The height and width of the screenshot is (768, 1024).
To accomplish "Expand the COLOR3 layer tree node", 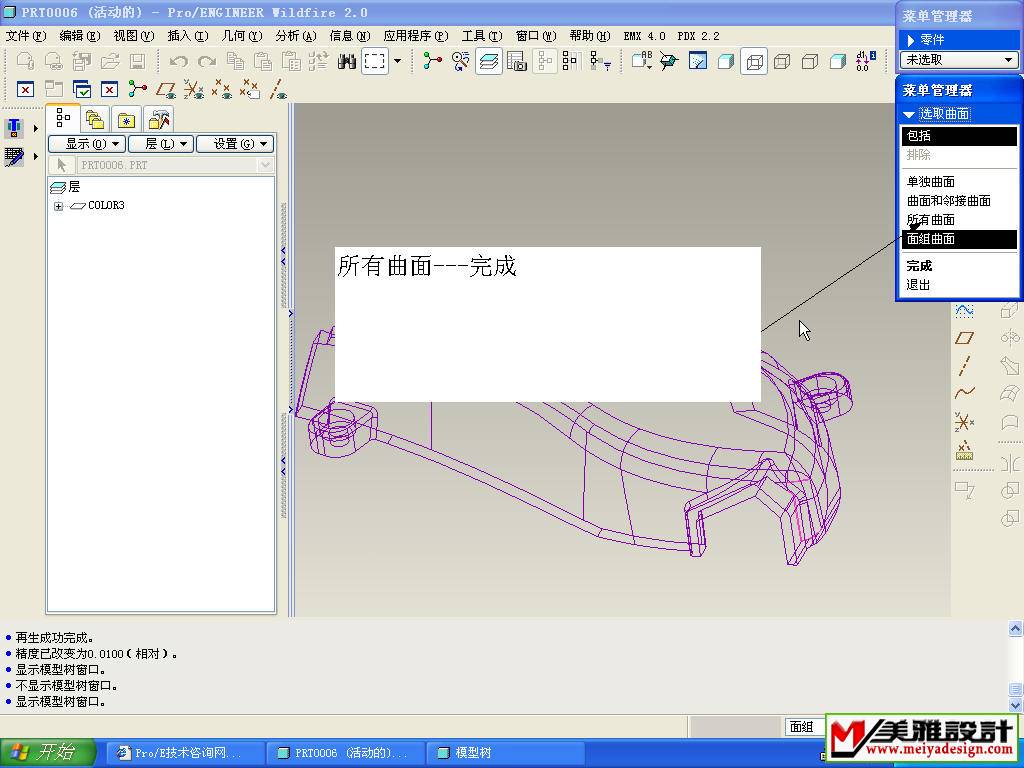I will pos(59,206).
